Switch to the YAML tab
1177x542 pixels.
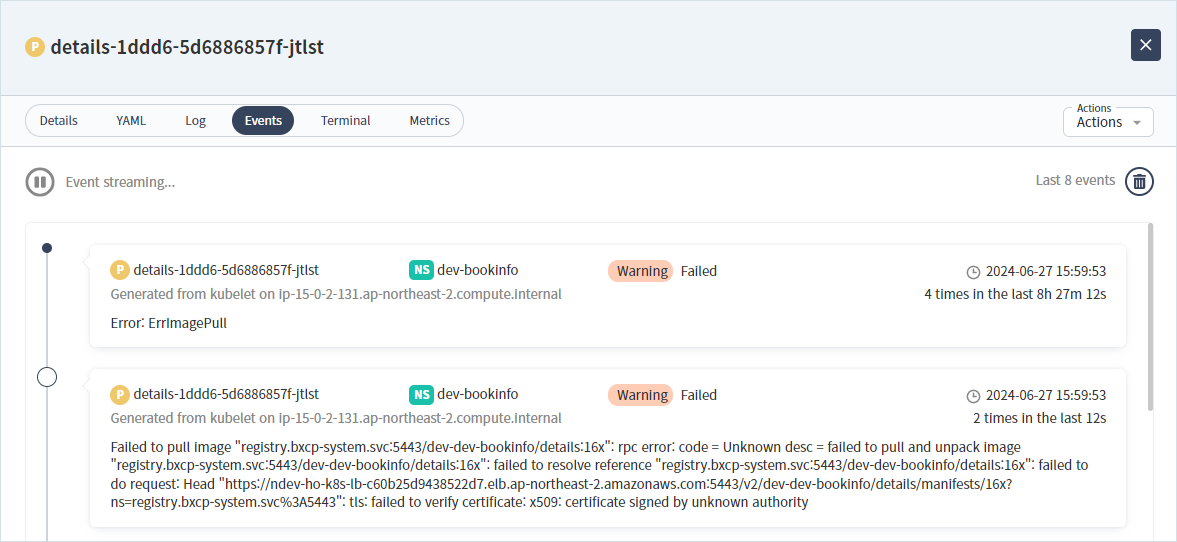[x=131, y=120]
